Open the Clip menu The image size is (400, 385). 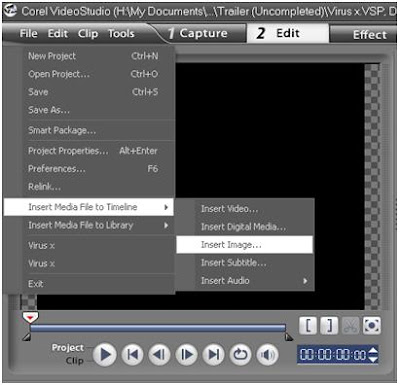pyautogui.click(x=88, y=34)
